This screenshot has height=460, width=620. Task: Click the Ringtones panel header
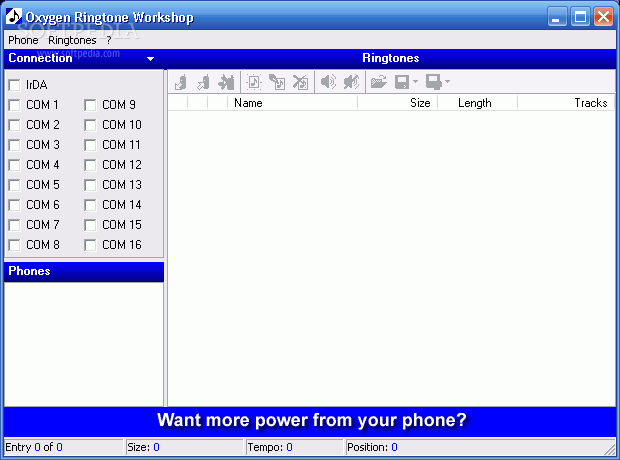(391, 58)
